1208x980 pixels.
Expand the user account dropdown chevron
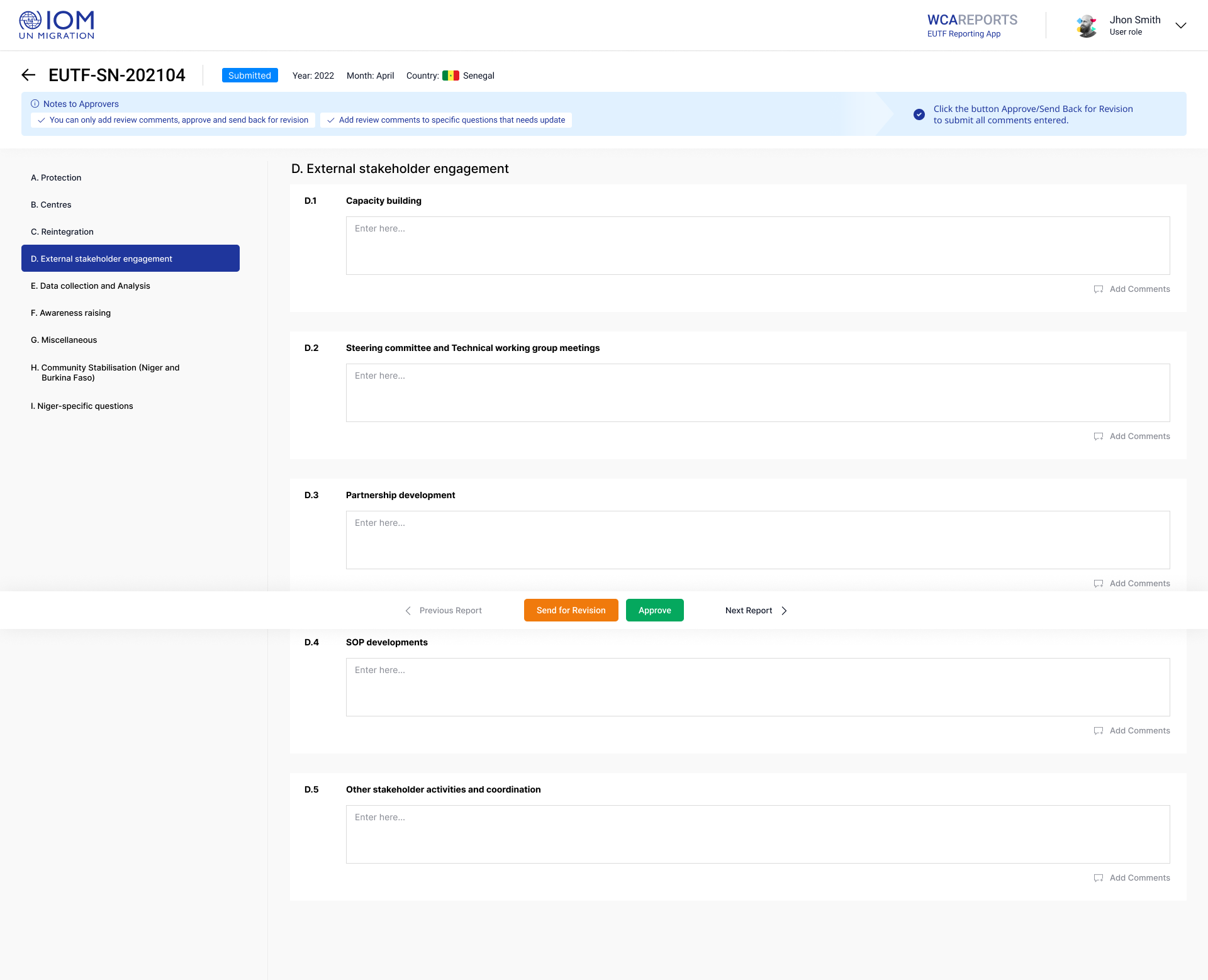coord(1181,26)
